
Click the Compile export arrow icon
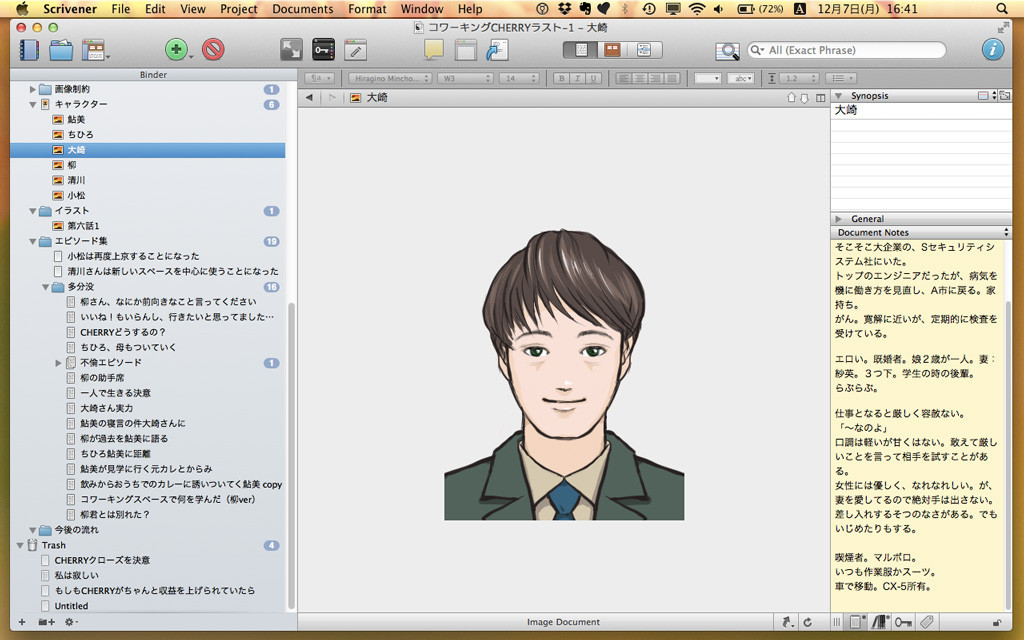click(498, 50)
